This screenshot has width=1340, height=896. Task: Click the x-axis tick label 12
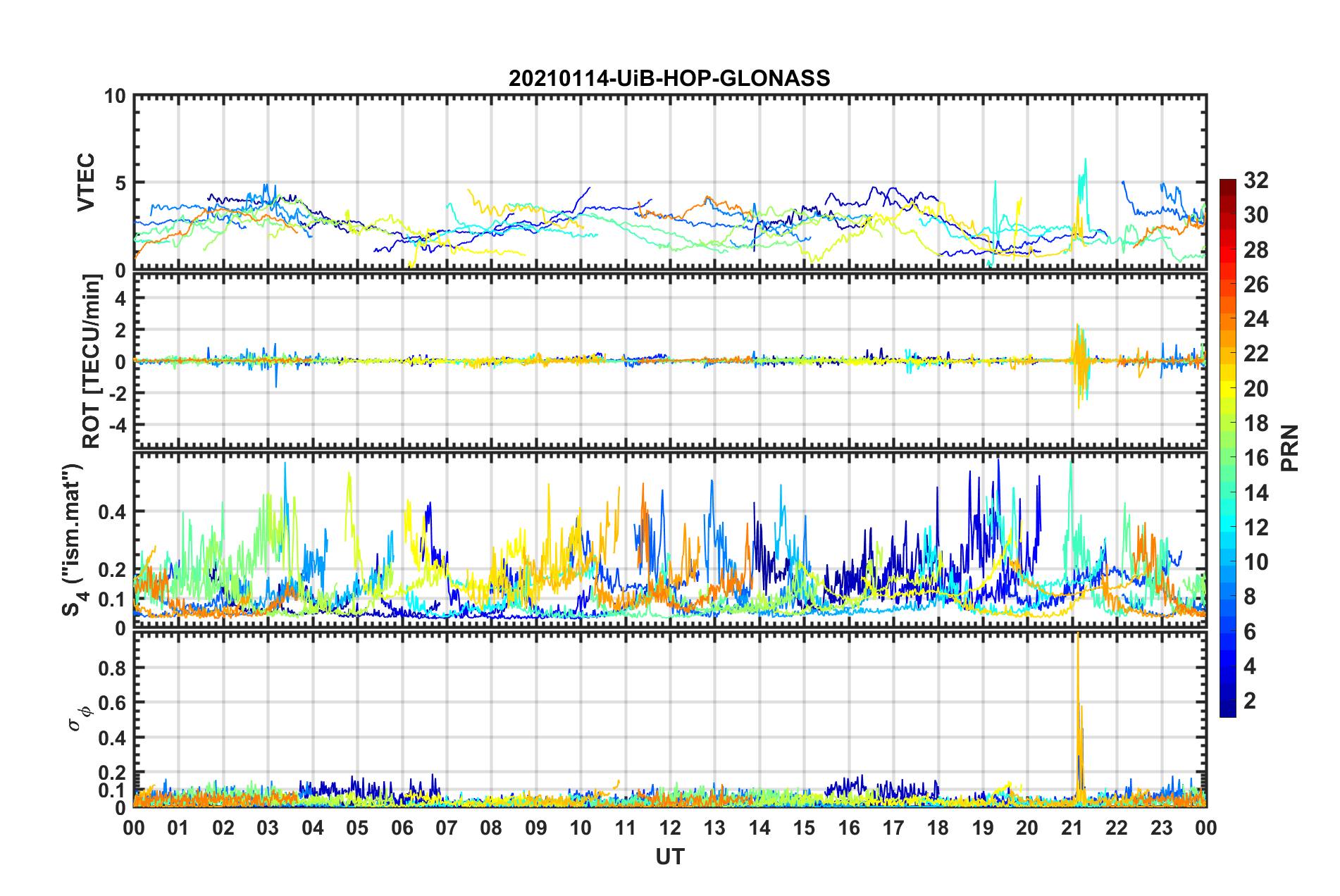click(670, 828)
